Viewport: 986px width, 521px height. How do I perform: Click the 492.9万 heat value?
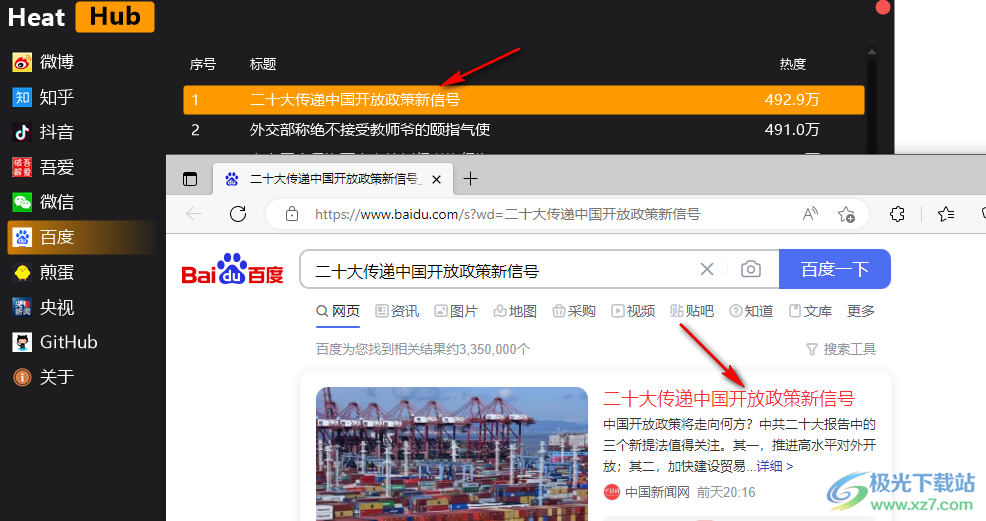[792, 100]
